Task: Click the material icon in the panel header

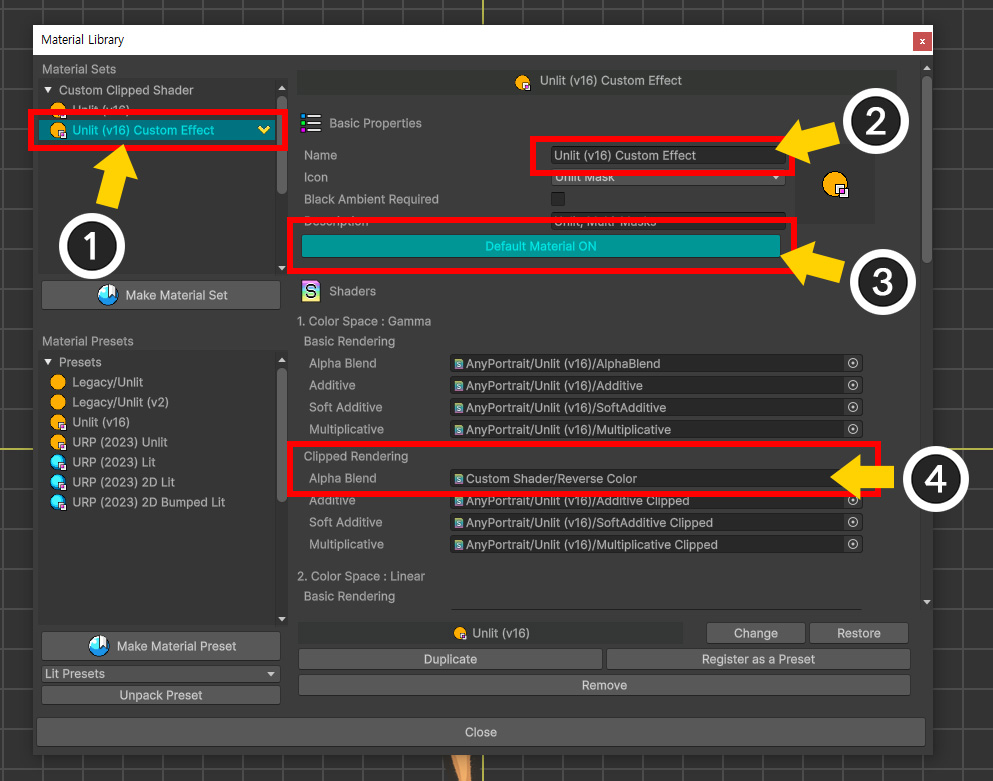Action: click(522, 82)
